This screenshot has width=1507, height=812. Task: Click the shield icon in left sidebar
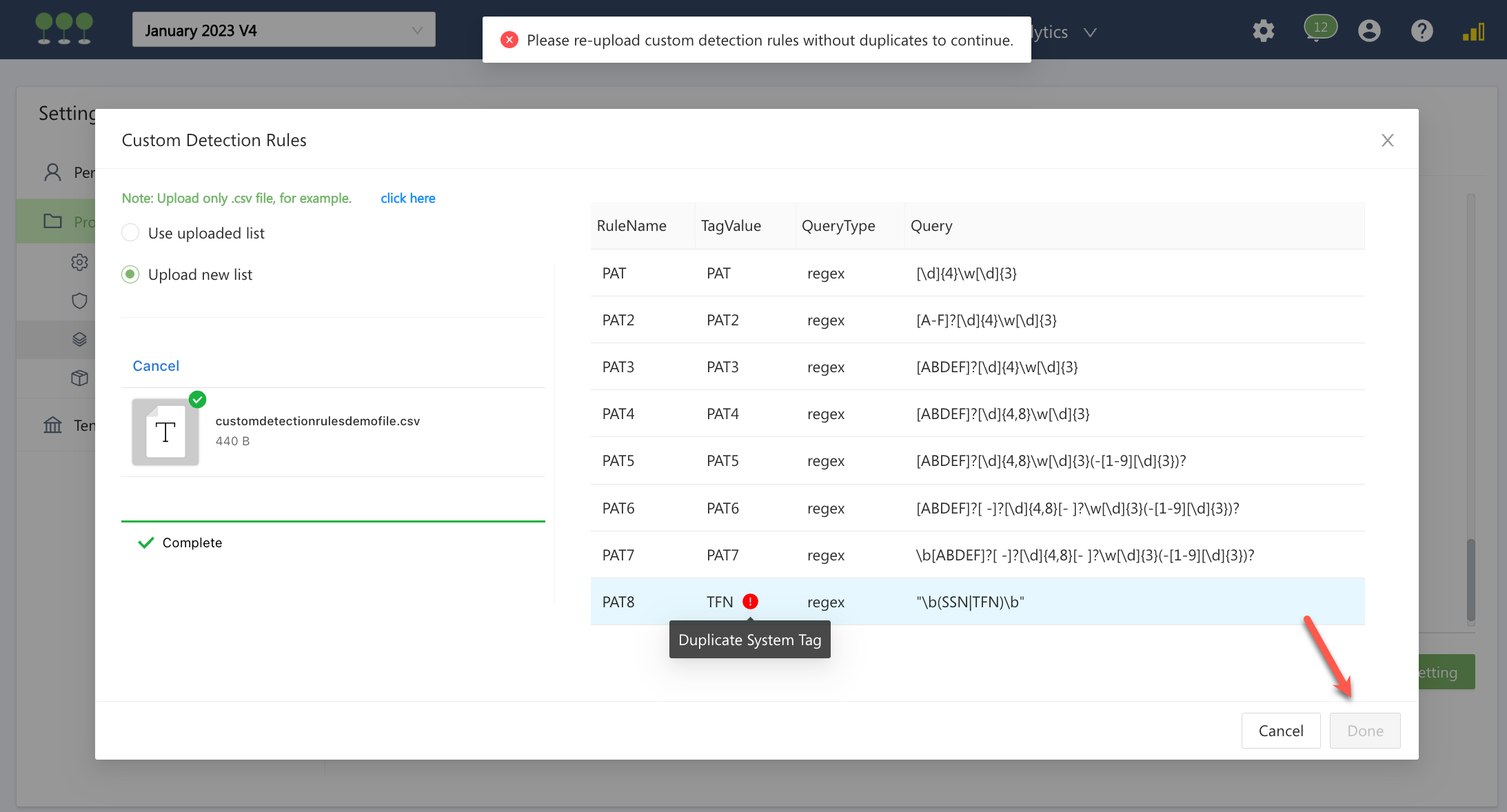[x=79, y=301]
